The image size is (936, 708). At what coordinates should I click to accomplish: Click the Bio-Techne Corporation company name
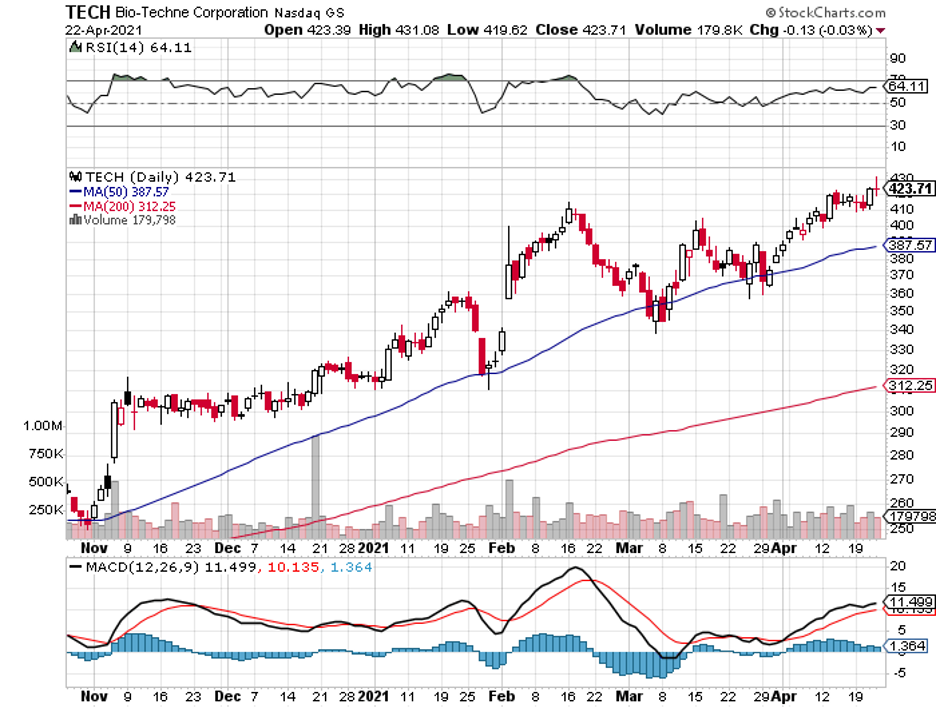pyautogui.click(x=191, y=13)
